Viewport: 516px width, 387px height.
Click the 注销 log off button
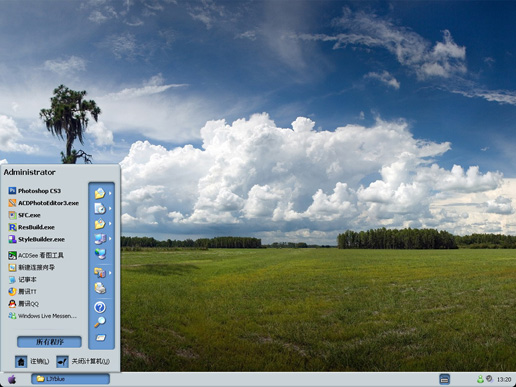32,361
